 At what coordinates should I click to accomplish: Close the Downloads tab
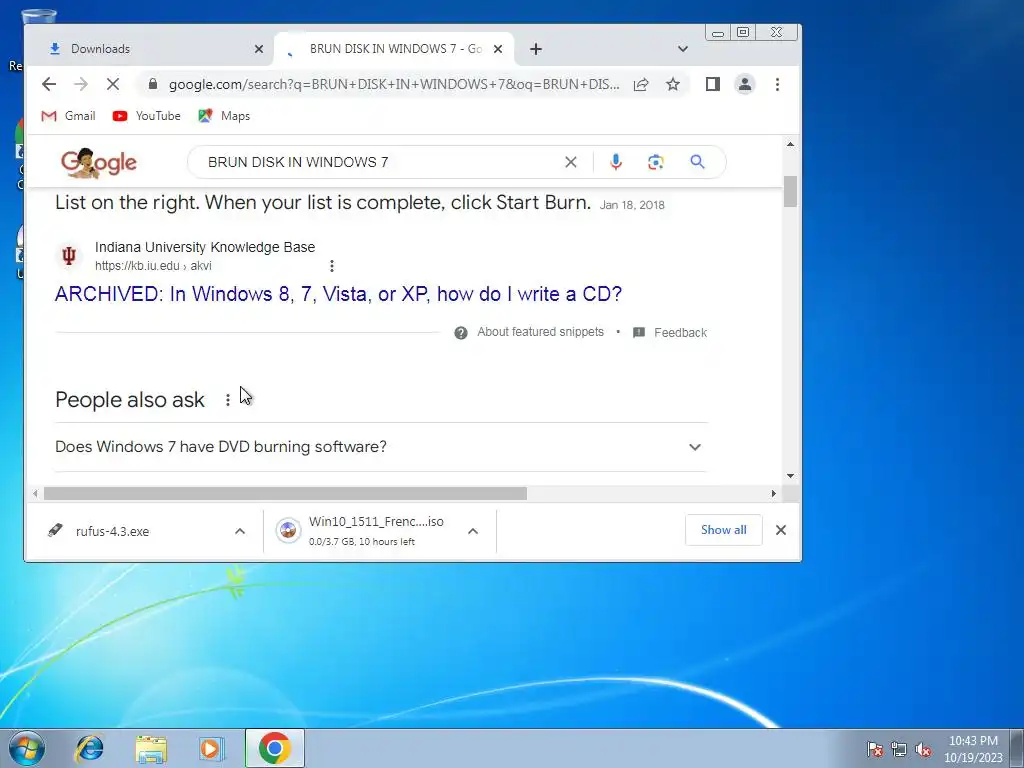[259, 49]
